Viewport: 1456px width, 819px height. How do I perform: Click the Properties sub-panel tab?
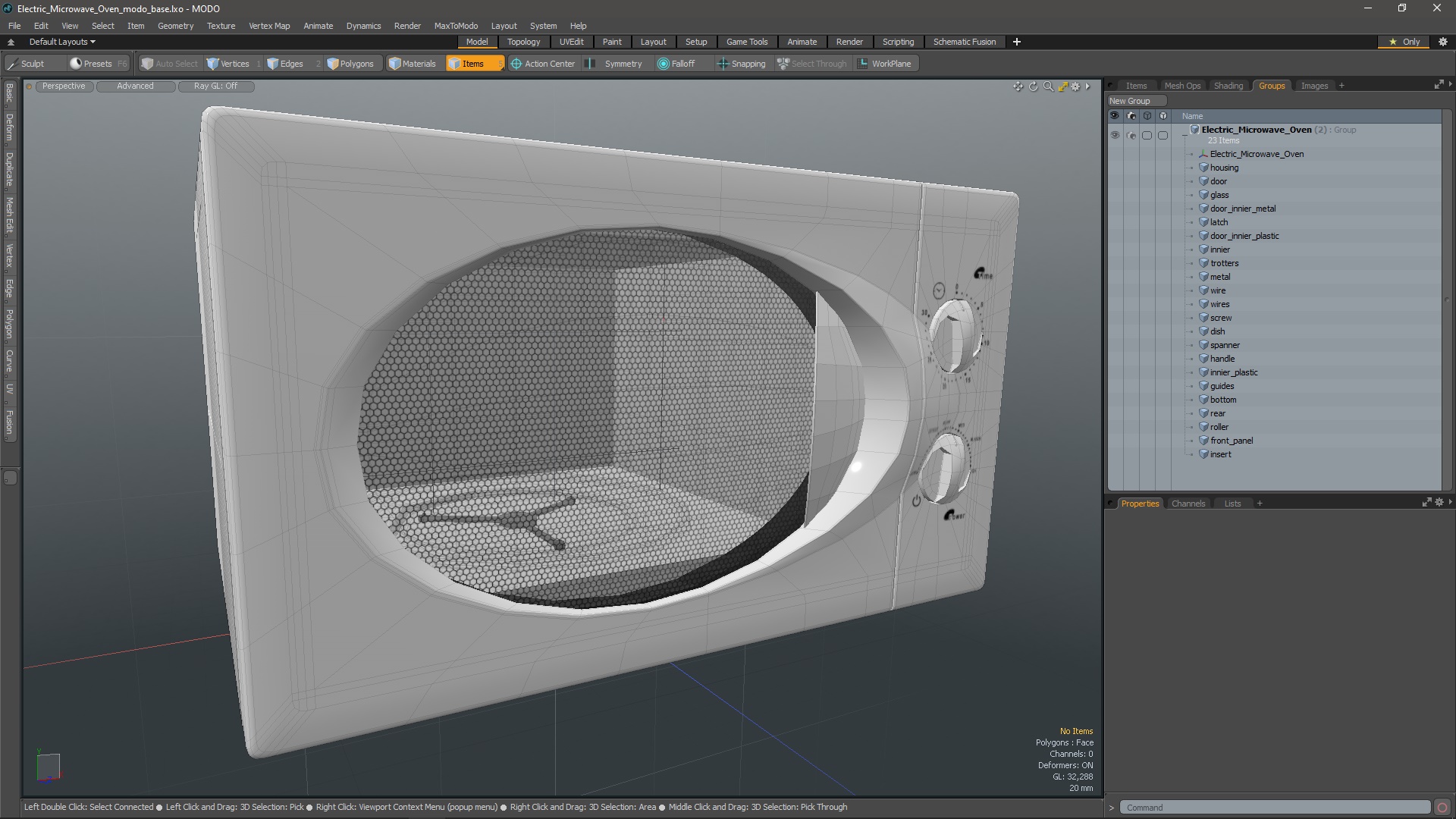1140,503
